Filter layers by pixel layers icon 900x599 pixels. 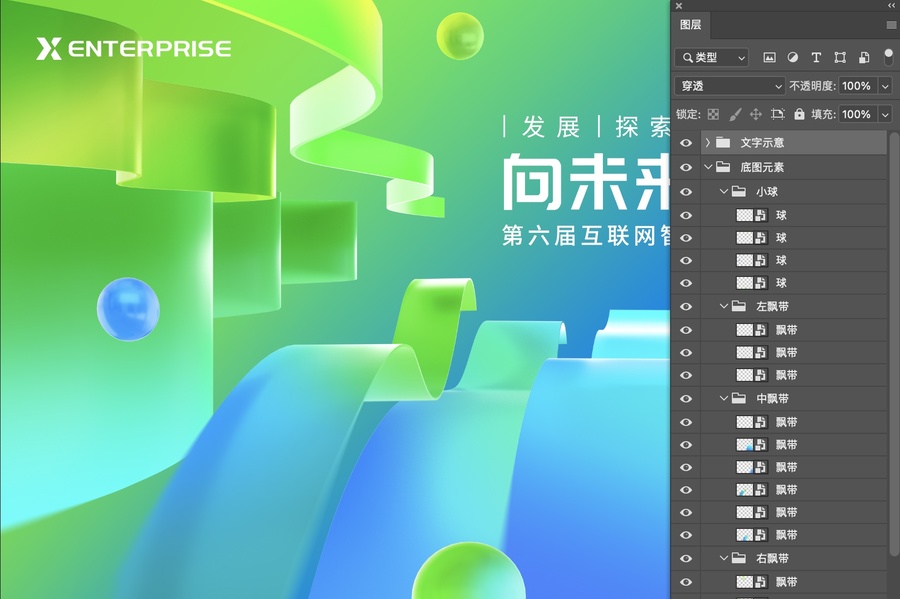(769, 57)
